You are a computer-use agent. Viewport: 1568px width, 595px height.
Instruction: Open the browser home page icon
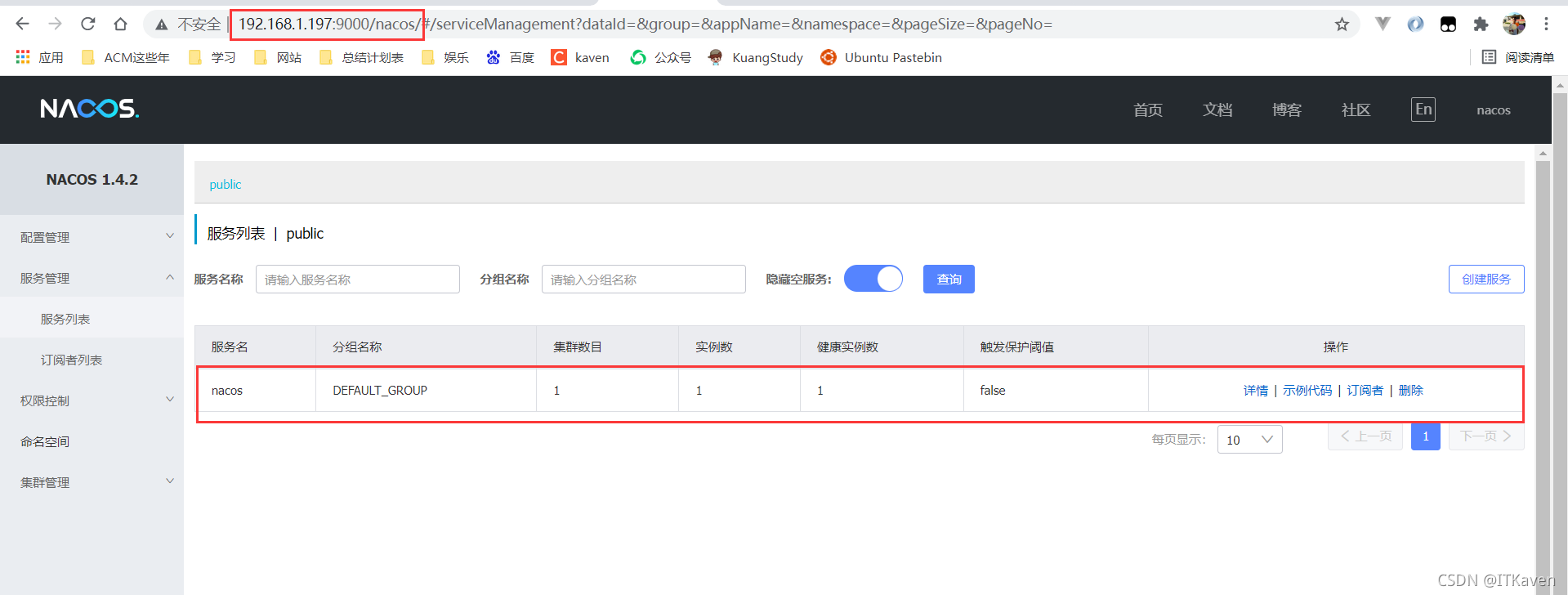click(x=120, y=24)
